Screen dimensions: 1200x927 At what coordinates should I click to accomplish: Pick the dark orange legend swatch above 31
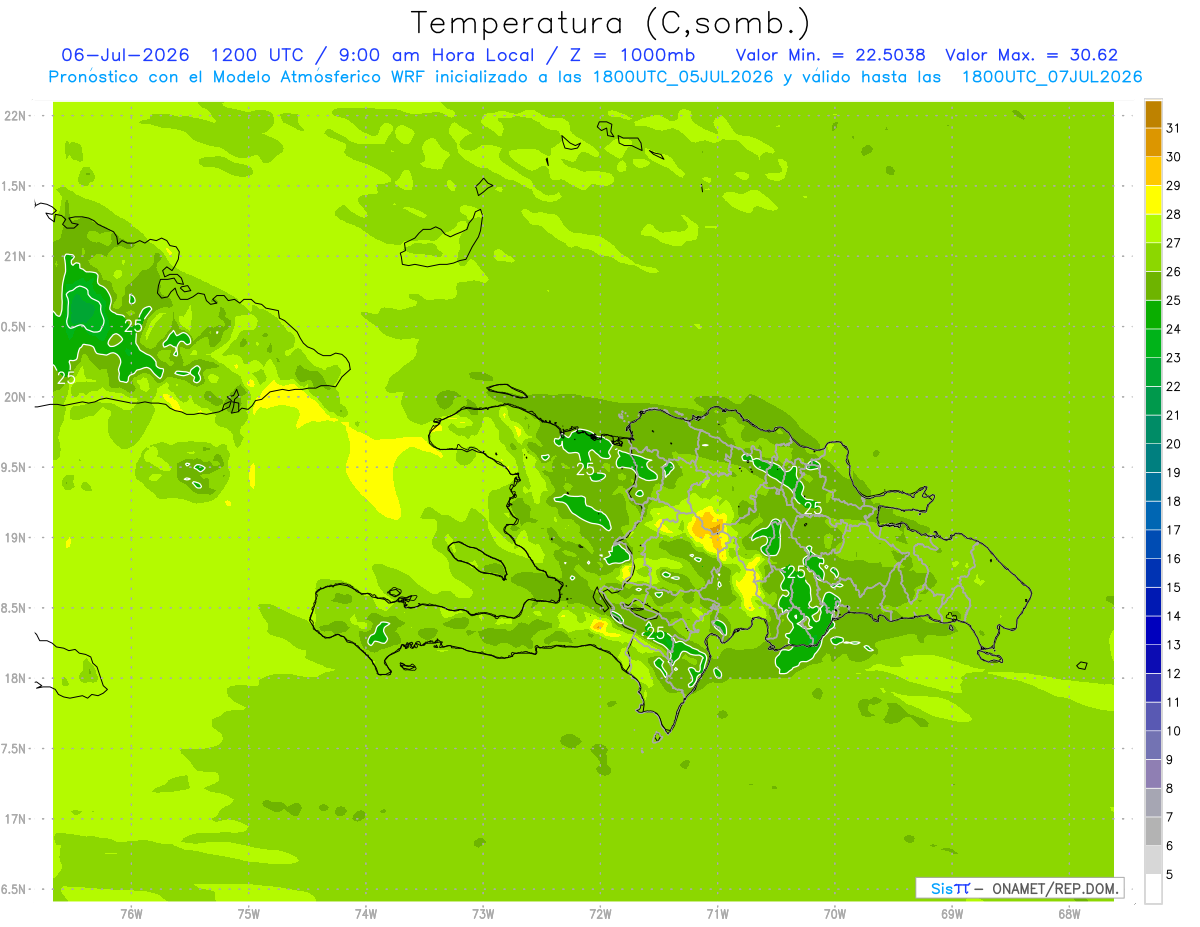tap(1153, 114)
